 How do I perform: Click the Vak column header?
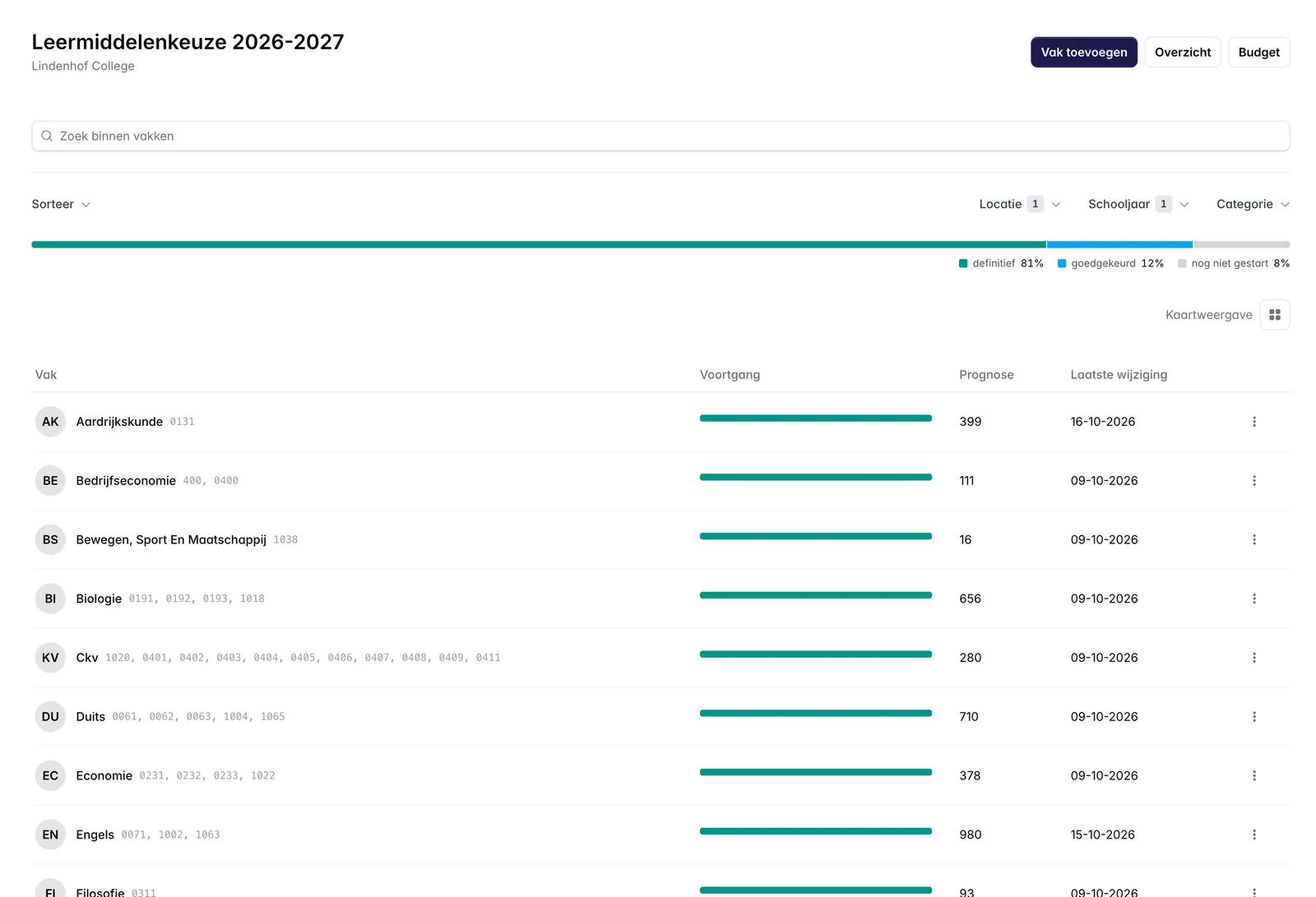[x=46, y=375]
